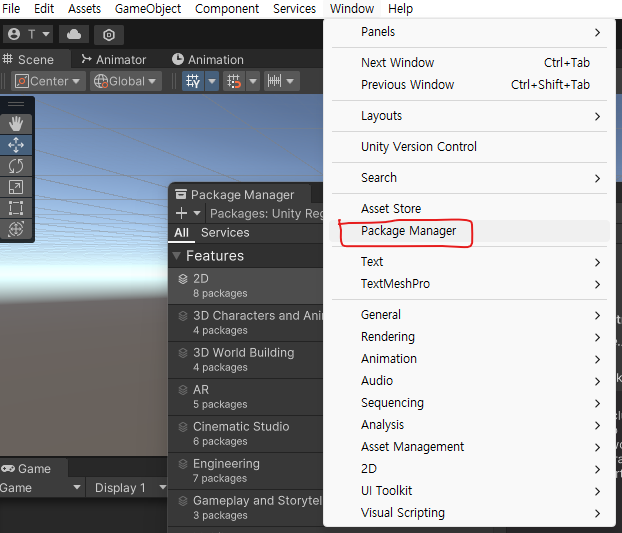Expand the Audio submenu
The image size is (622, 533).
point(469,381)
